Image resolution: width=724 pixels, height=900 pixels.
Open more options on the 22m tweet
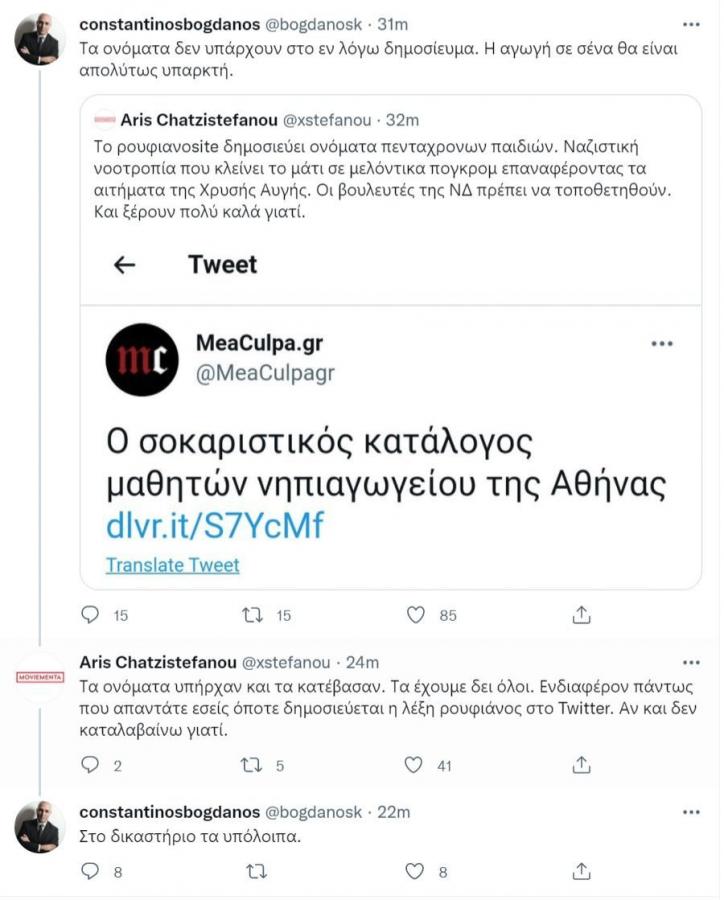691,812
